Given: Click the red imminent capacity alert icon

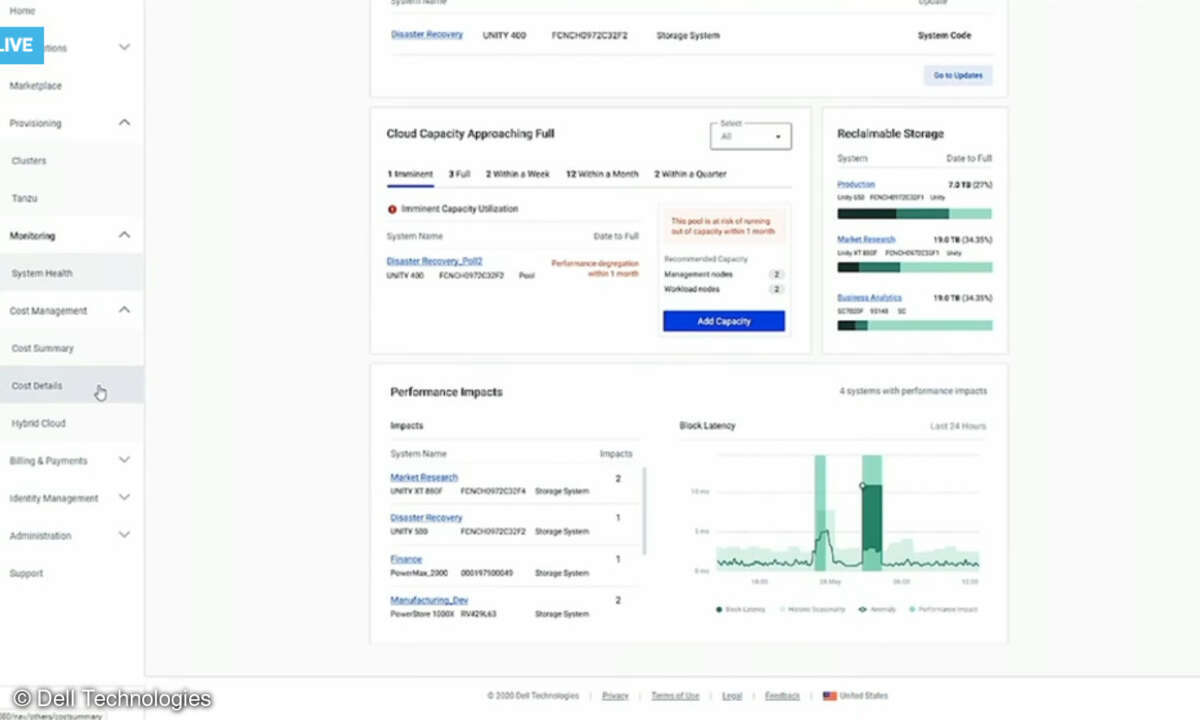Looking at the screenshot, I should [x=392, y=210].
